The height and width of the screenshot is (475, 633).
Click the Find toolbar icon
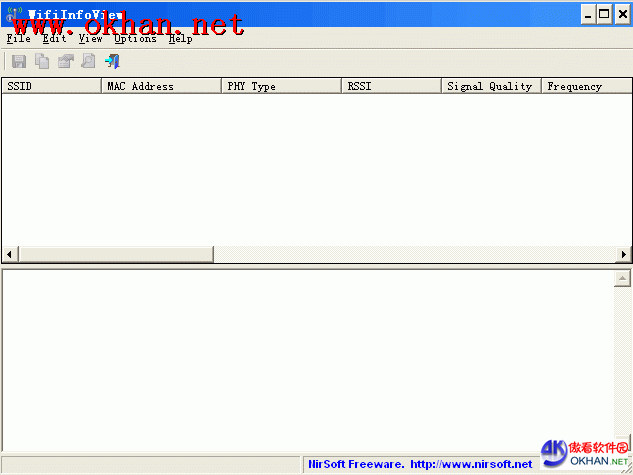tap(88, 61)
